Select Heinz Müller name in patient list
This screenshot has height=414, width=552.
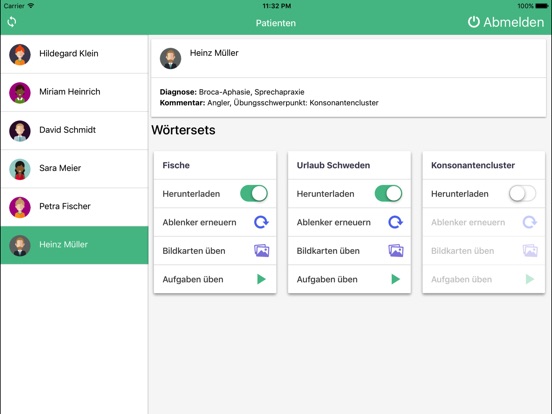click(63, 244)
